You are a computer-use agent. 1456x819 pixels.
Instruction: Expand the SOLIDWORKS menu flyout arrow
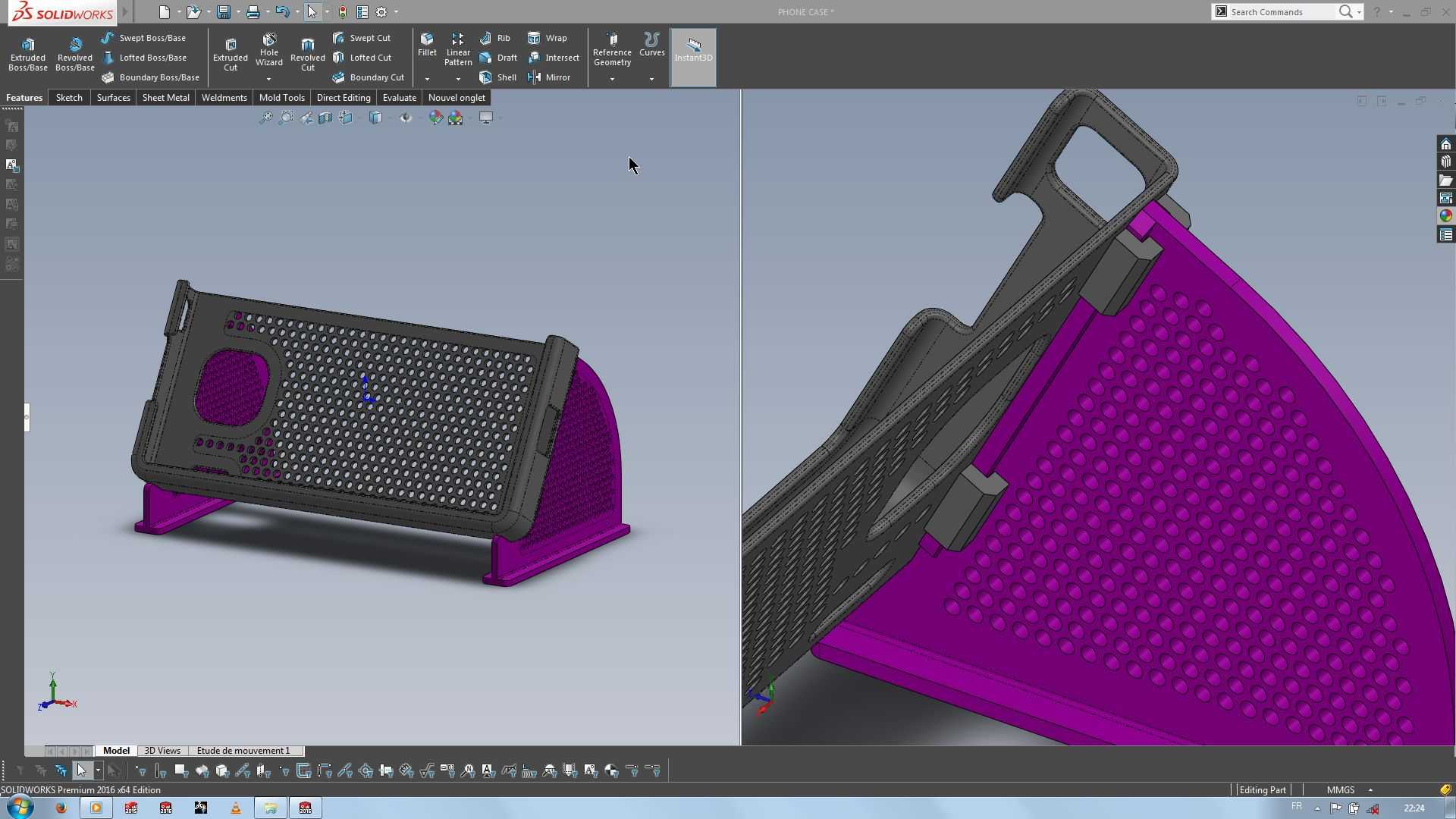125,12
